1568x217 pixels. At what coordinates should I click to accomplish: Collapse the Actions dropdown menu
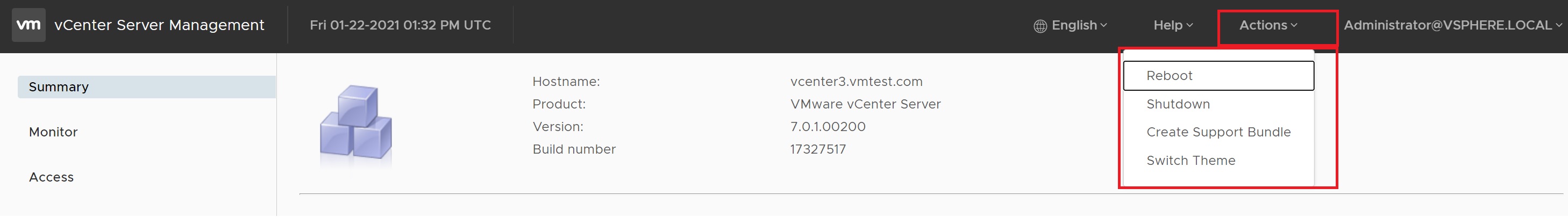click(1268, 26)
